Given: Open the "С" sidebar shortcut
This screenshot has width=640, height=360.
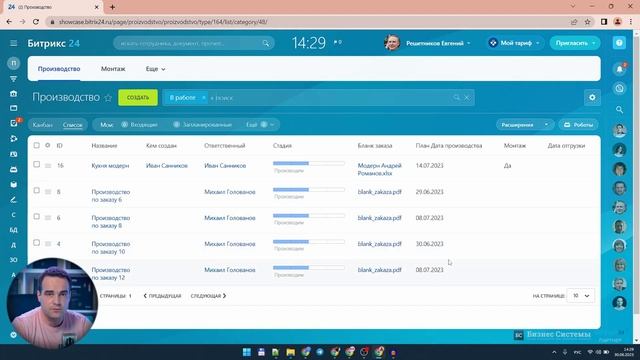Looking at the screenshot, I should click(x=13, y=215).
